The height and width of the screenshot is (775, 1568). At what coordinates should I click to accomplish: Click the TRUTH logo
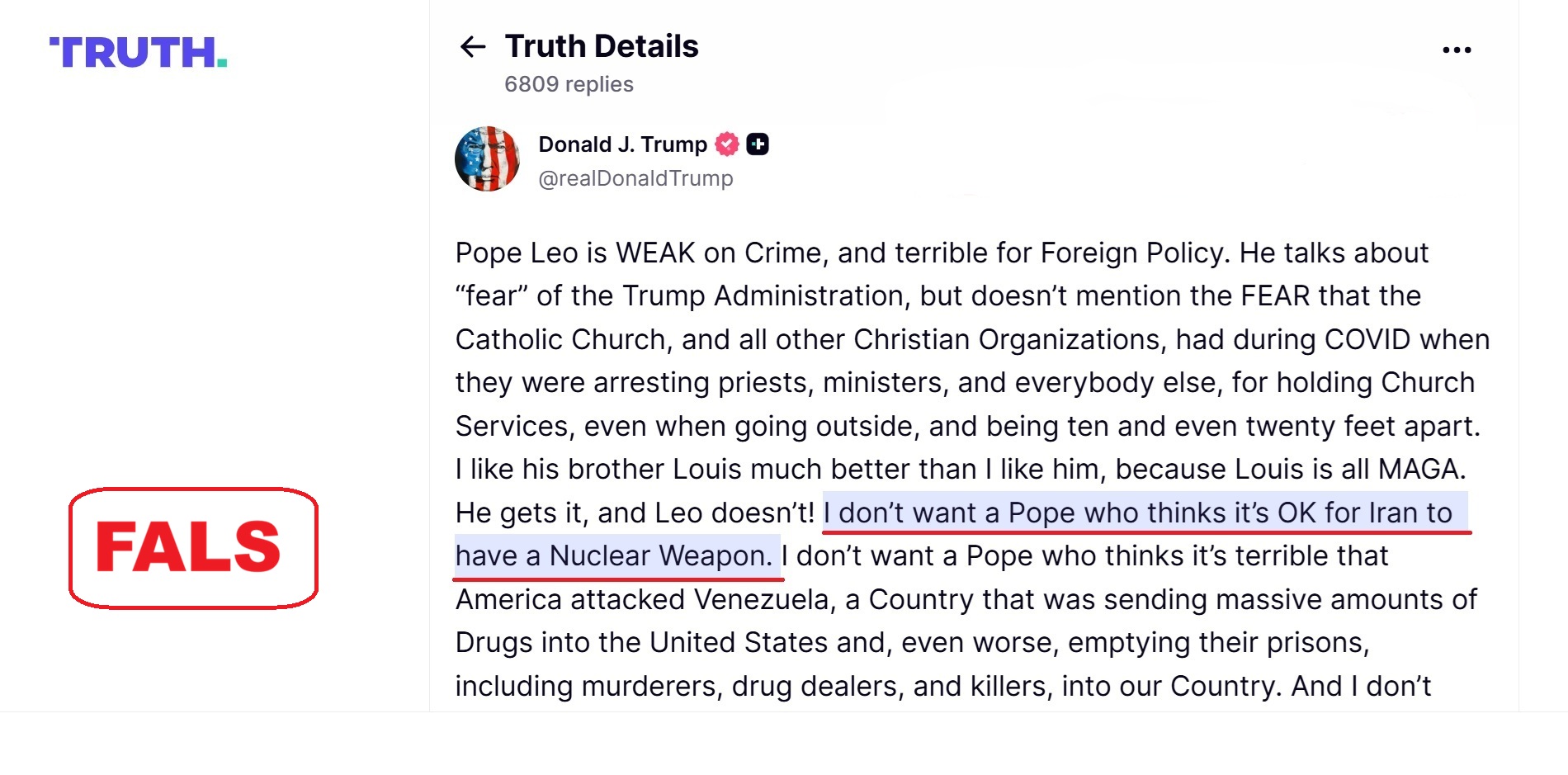(138, 53)
